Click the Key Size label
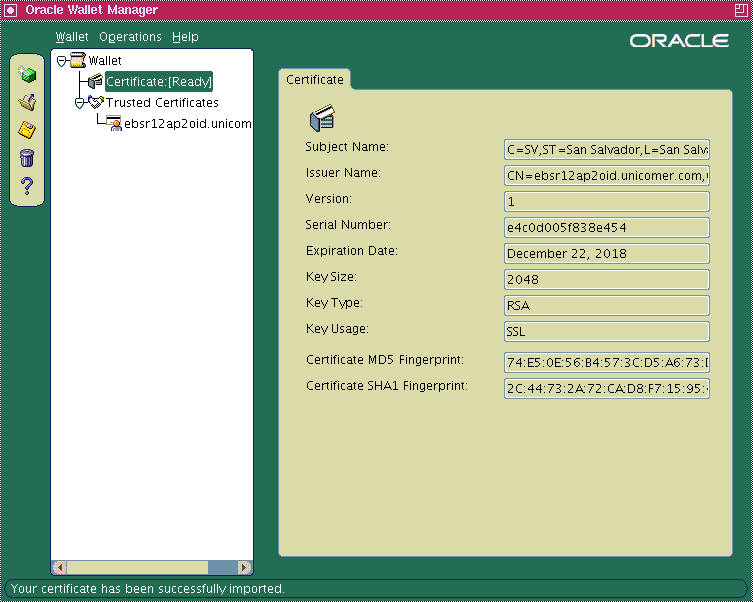Viewport: 753px width, 602px height. [x=331, y=277]
